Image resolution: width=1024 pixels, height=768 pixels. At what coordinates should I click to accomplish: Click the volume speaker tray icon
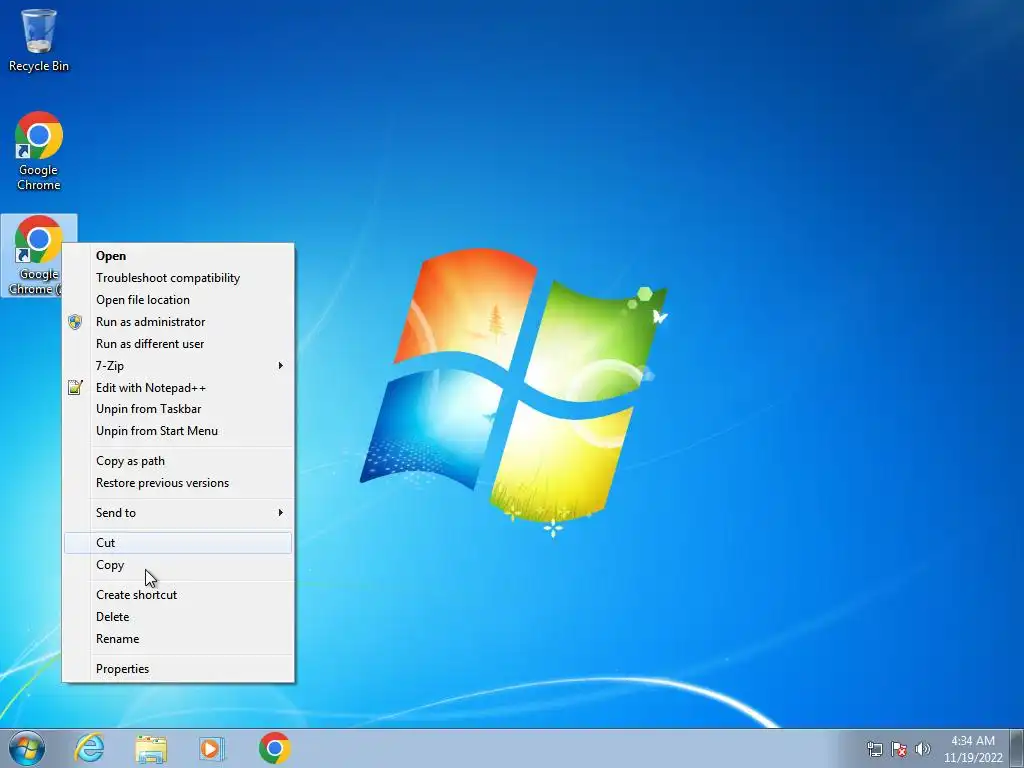click(x=923, y=749)
